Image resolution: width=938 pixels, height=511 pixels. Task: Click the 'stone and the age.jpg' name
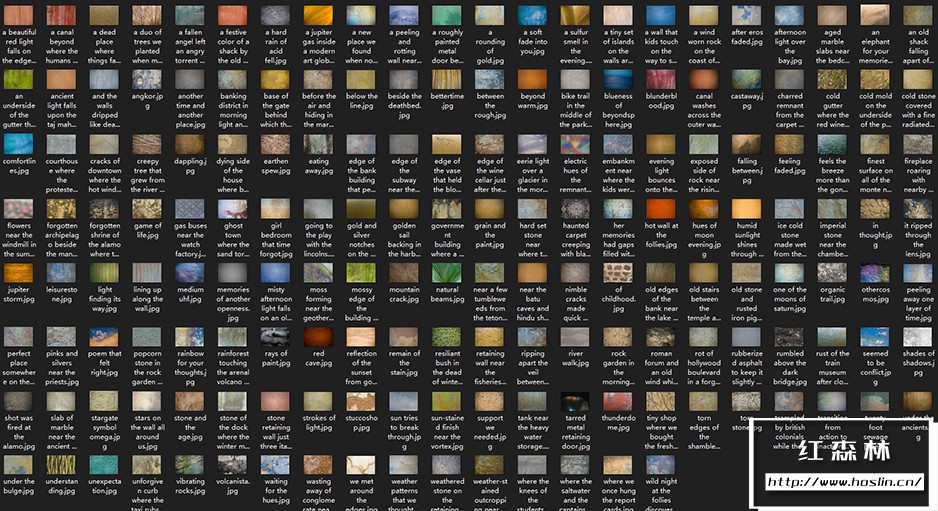[190, 427]
